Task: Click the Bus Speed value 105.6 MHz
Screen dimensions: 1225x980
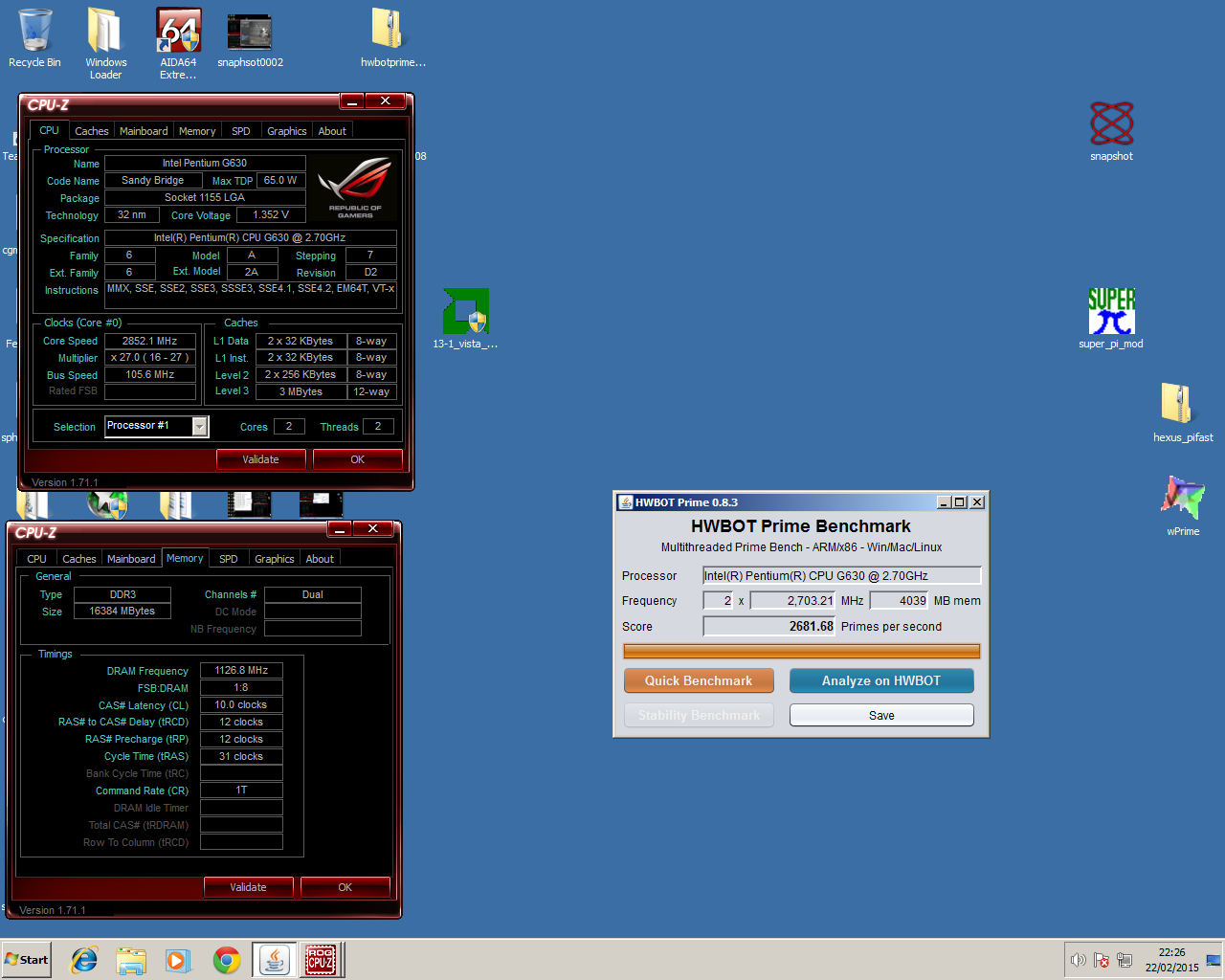Action: [x=150, y=374]
